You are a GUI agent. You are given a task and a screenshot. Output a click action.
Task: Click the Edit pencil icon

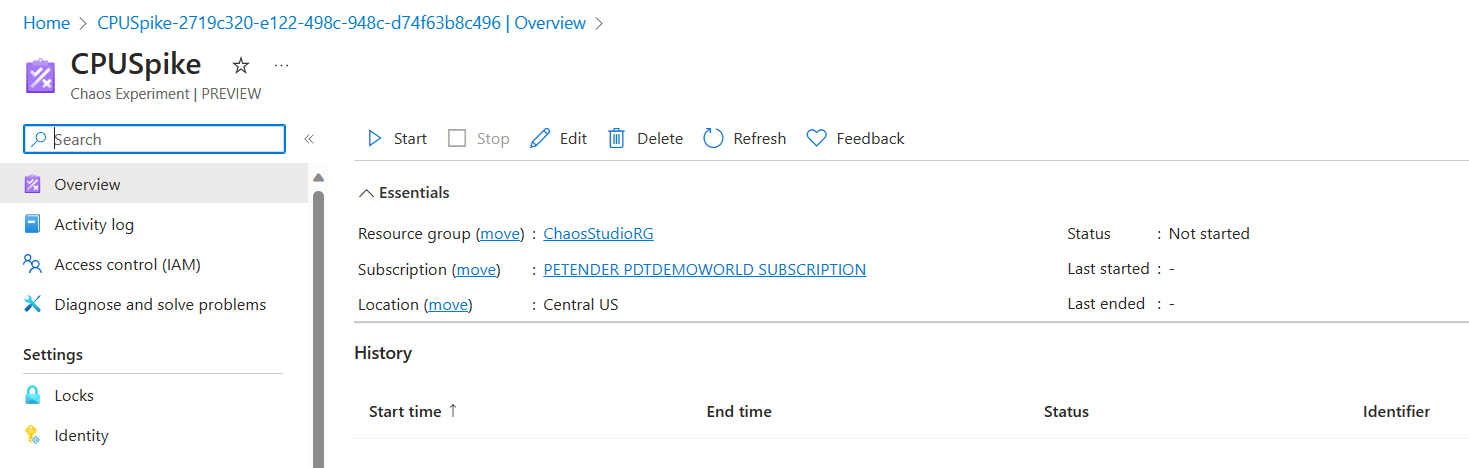tap(540, 139)
